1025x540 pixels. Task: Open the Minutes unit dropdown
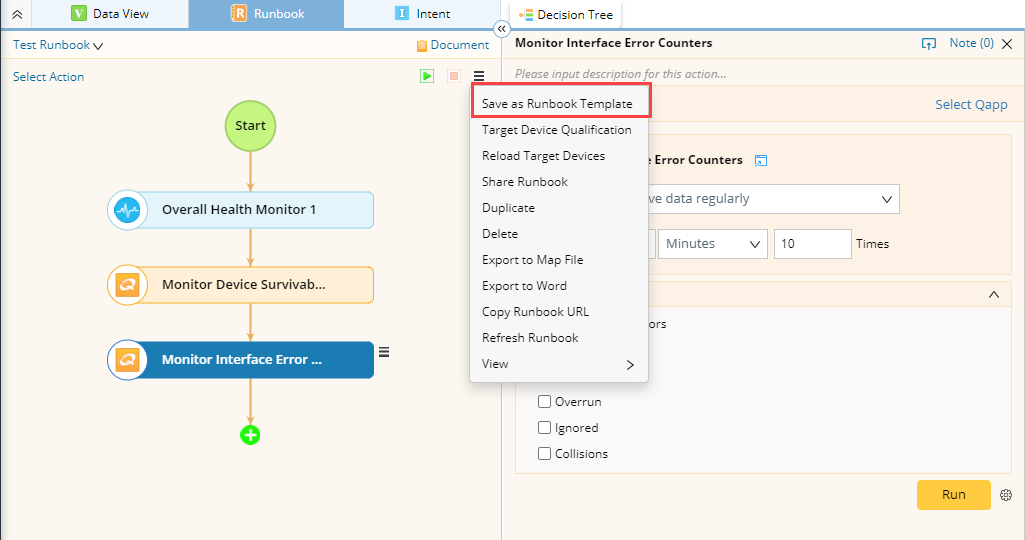click(x=712, y=244)
